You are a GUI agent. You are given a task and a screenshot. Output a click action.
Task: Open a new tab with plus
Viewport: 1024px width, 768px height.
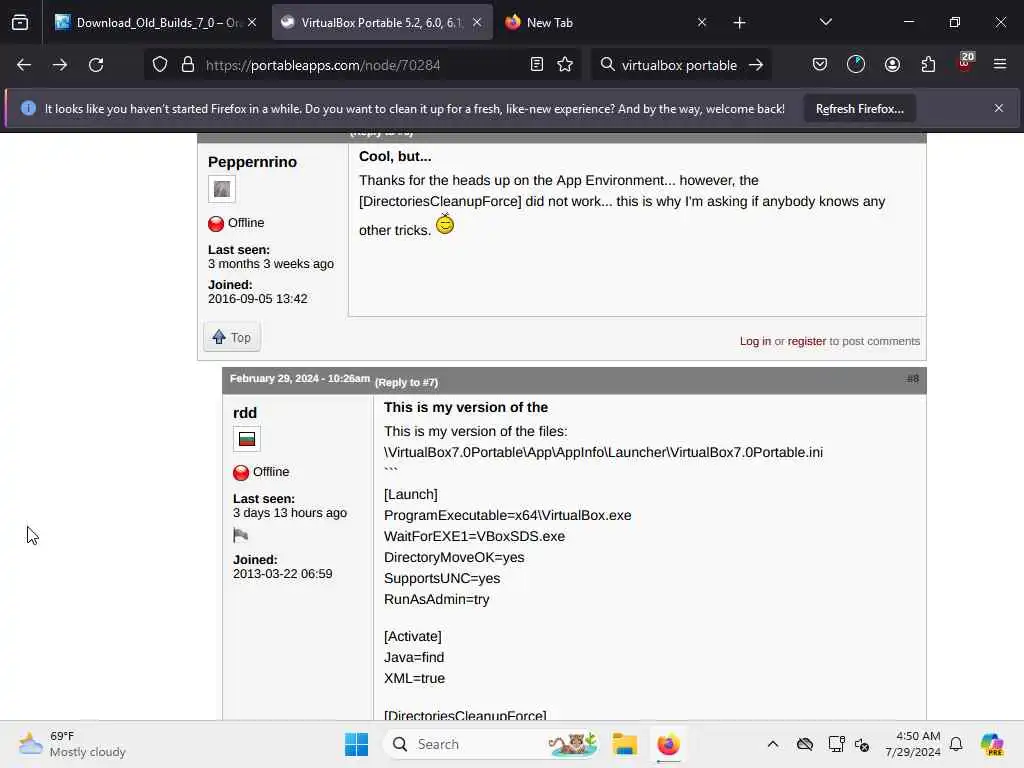[739, 23]
